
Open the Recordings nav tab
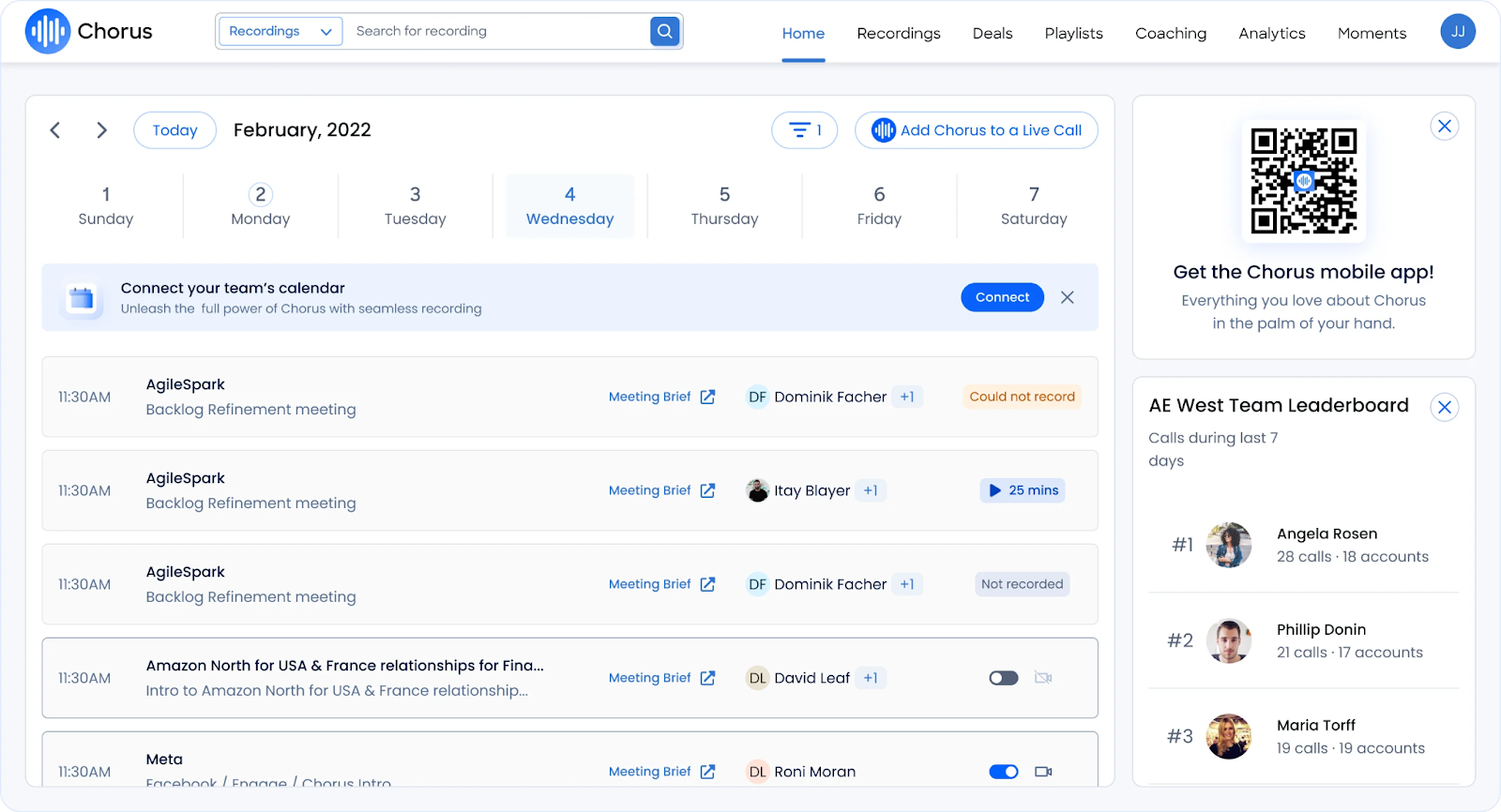point(899,33)
